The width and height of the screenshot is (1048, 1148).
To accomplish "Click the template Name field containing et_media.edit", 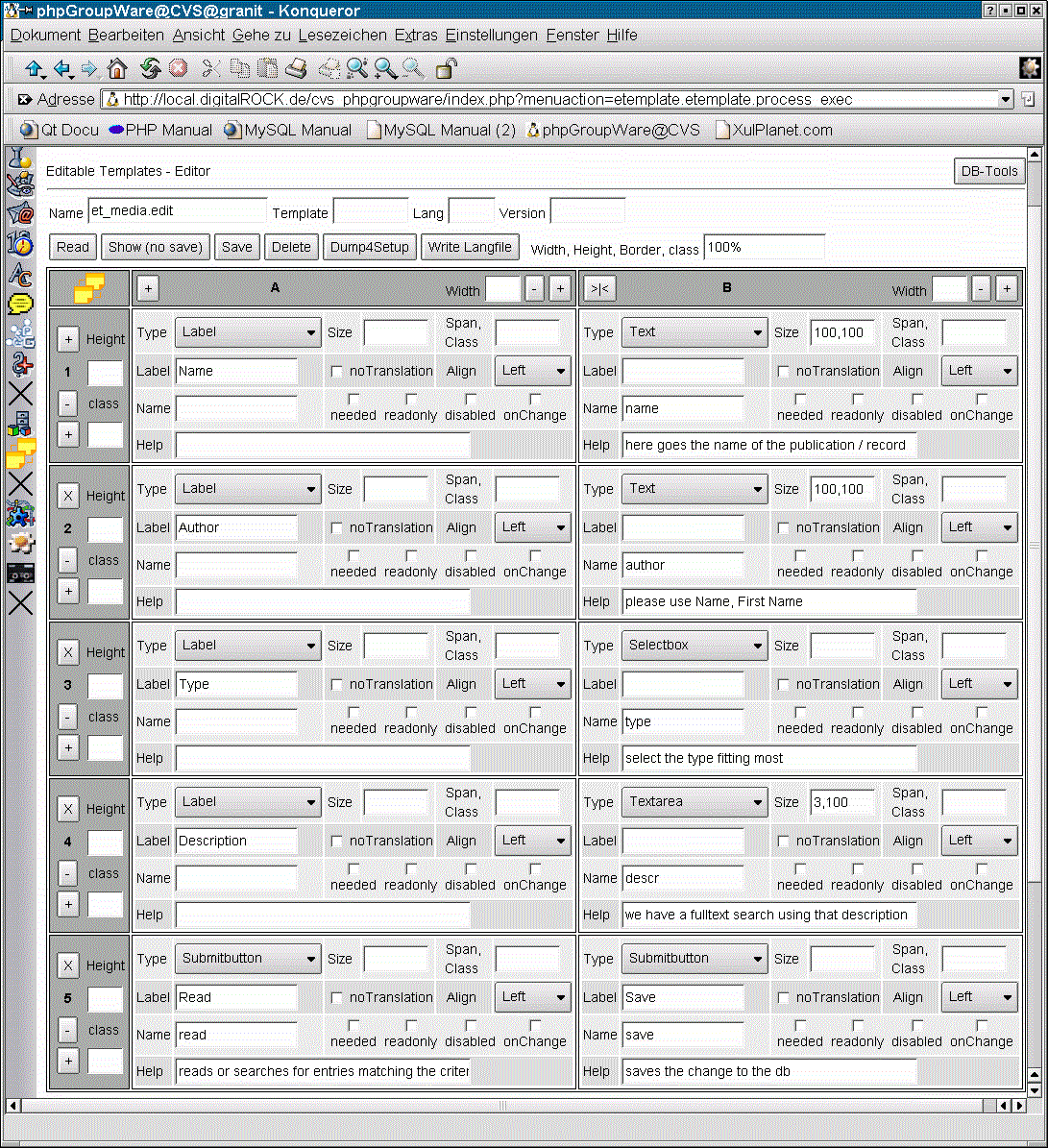I will coord(177,210).
